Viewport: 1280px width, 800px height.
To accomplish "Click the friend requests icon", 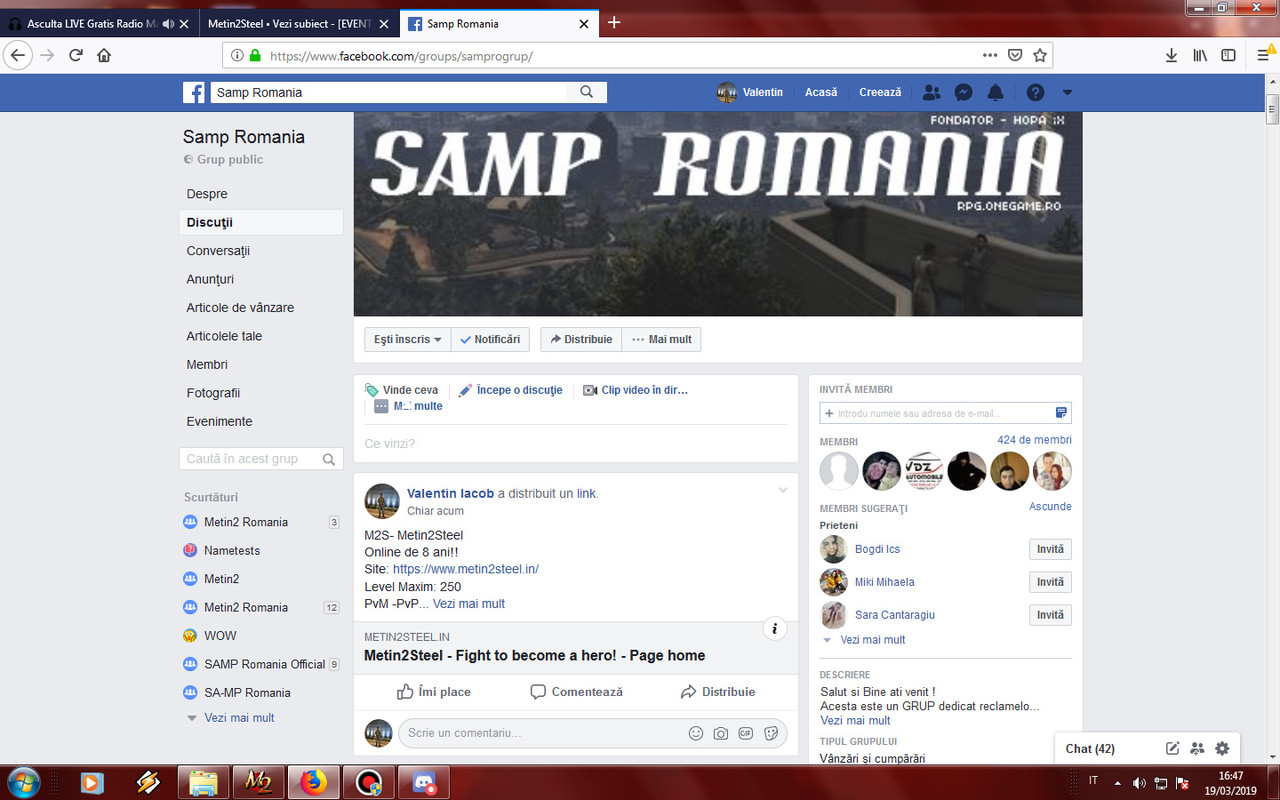I will [931, 92].
